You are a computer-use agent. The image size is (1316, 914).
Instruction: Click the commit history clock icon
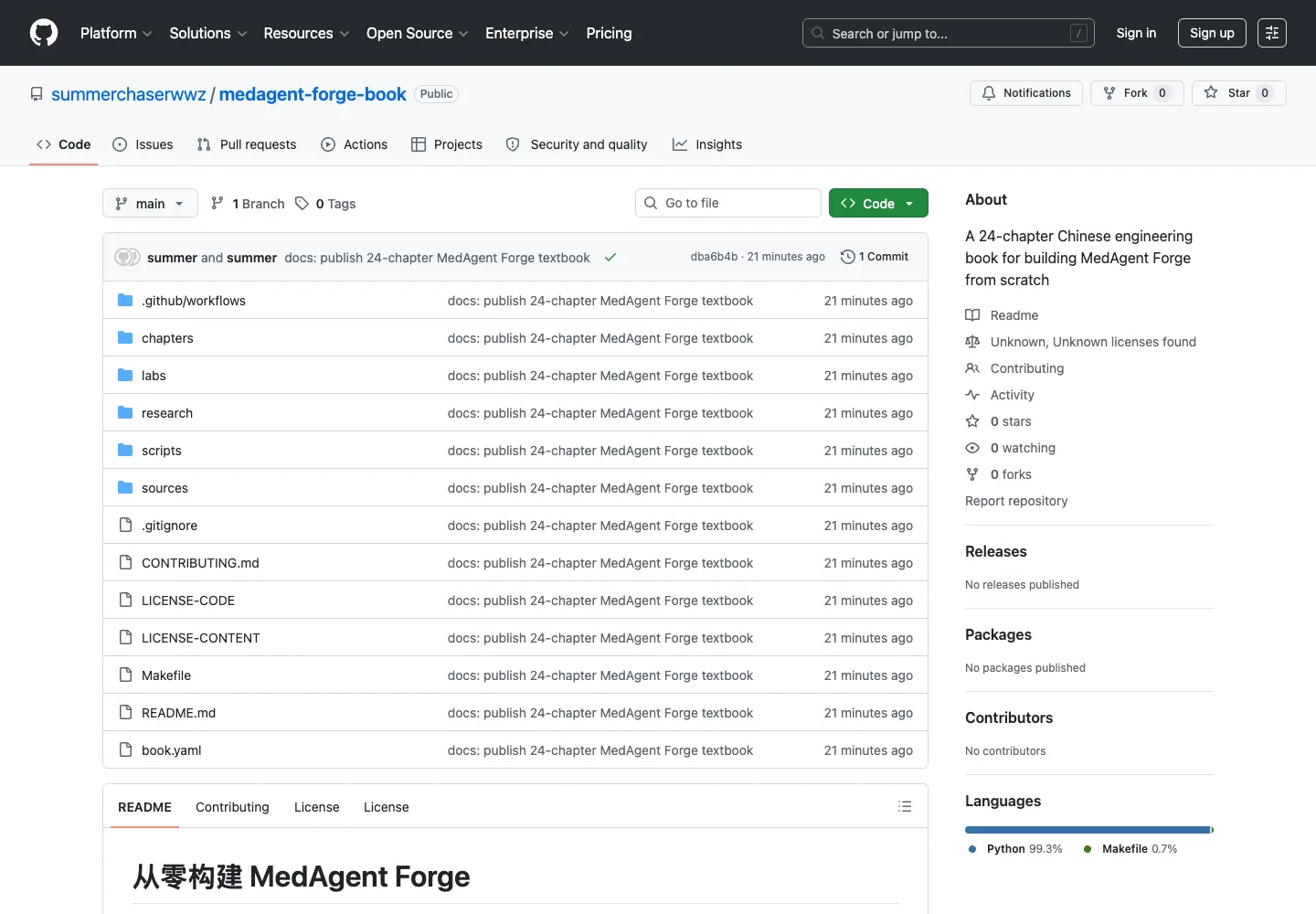tap(847, 257)
